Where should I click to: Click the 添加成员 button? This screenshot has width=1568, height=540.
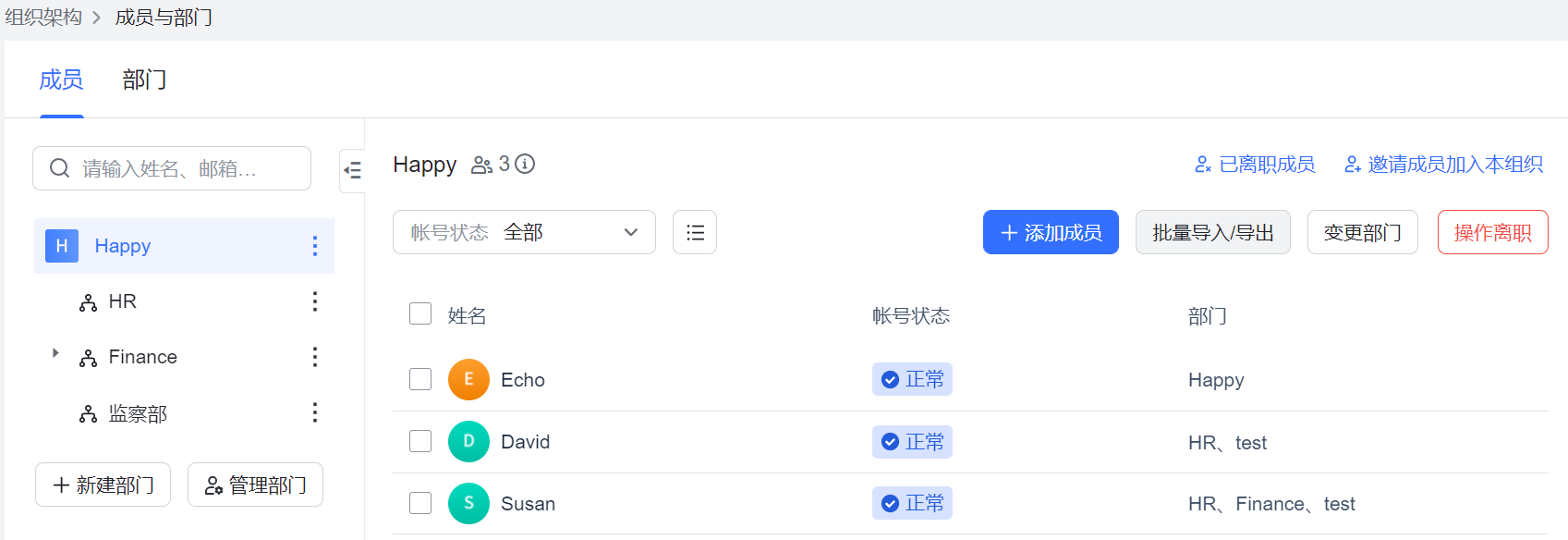click(1051, 232)
